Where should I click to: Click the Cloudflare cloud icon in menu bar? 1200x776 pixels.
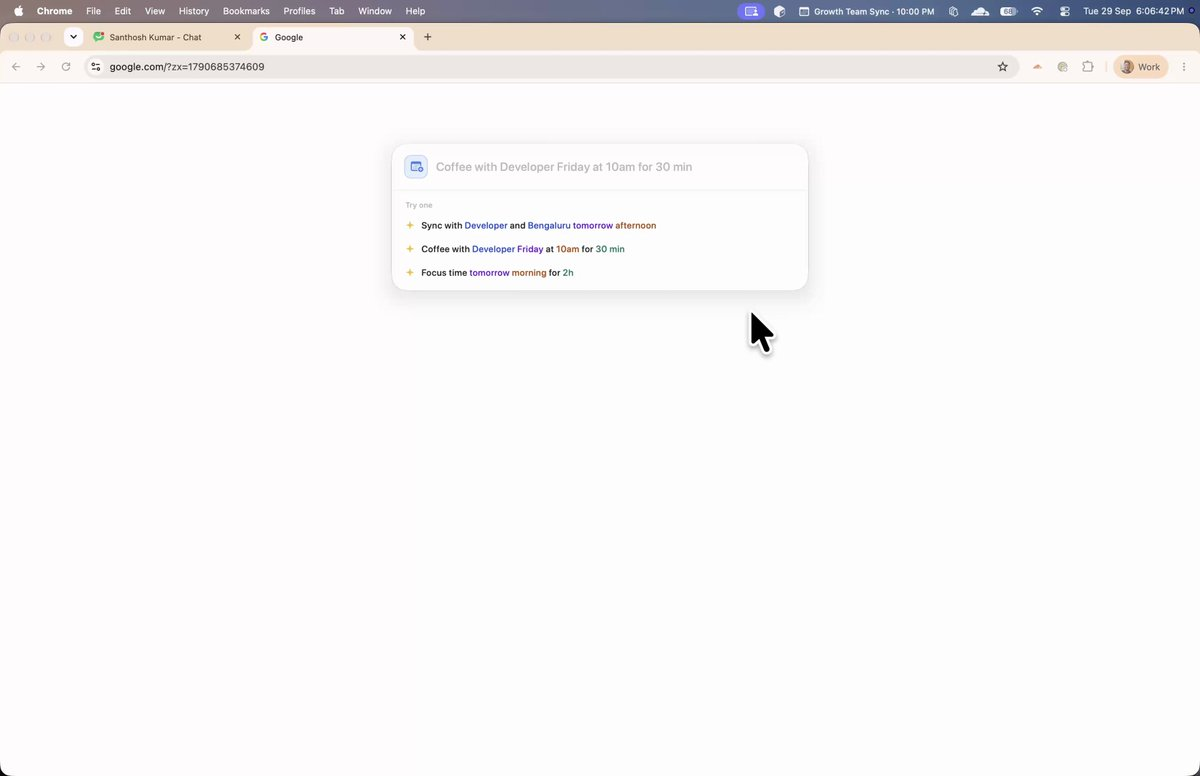[x=980, y=11]
